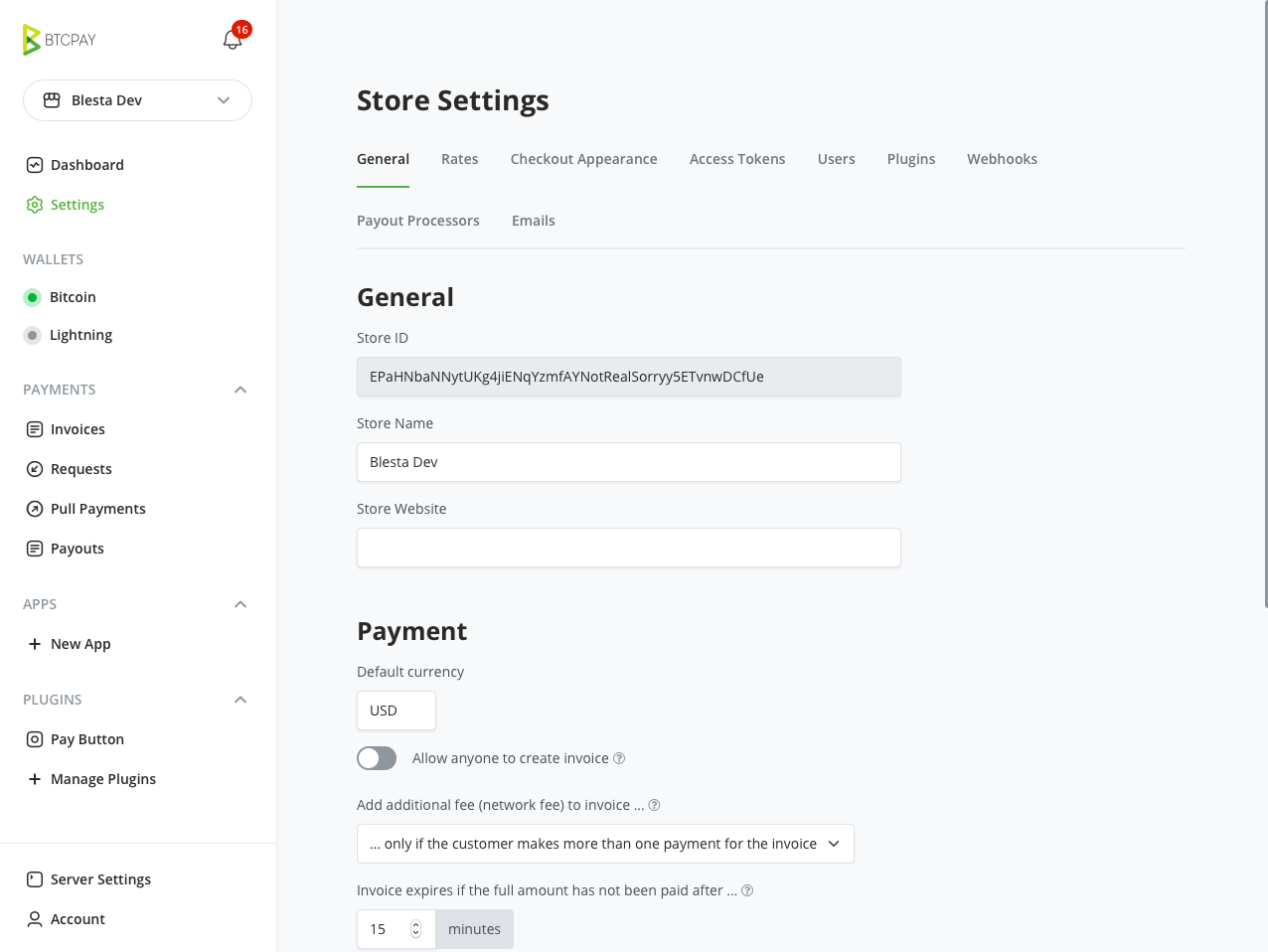Click the Store Website input field
The width and height of the screenshot is (1268, 952).
(628, 548)
